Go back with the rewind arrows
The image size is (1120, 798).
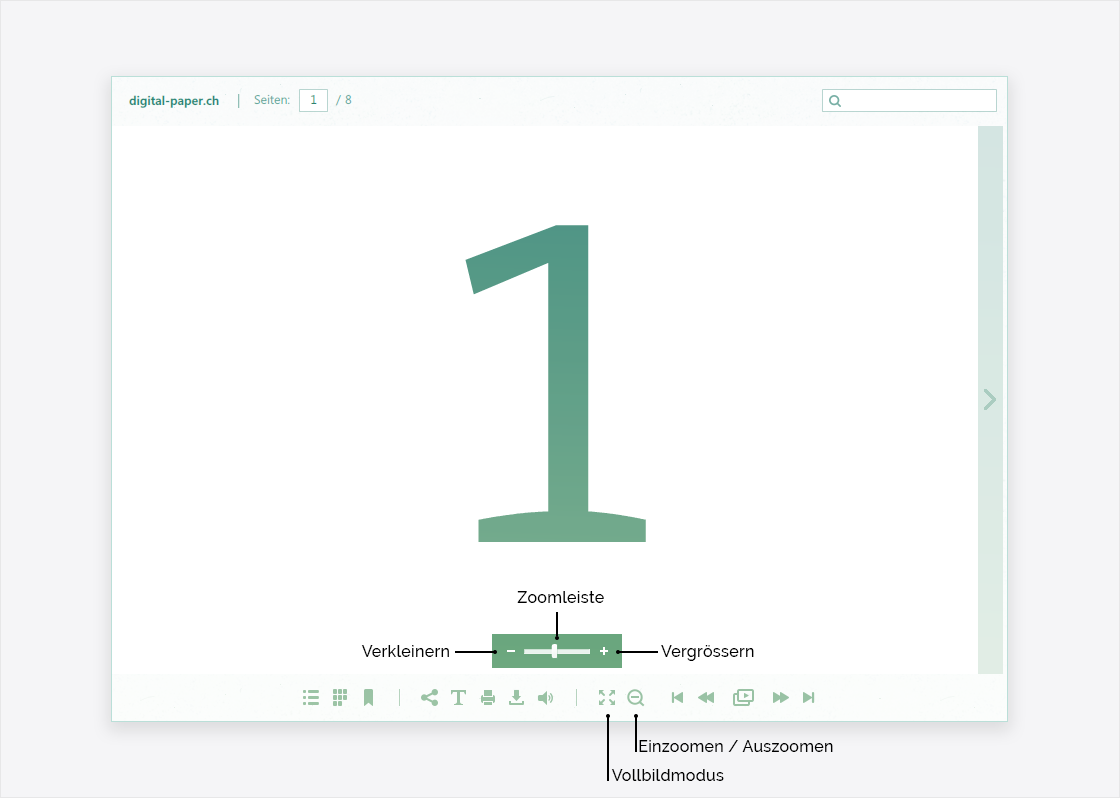pyautogui.click(x=706, y=698)
